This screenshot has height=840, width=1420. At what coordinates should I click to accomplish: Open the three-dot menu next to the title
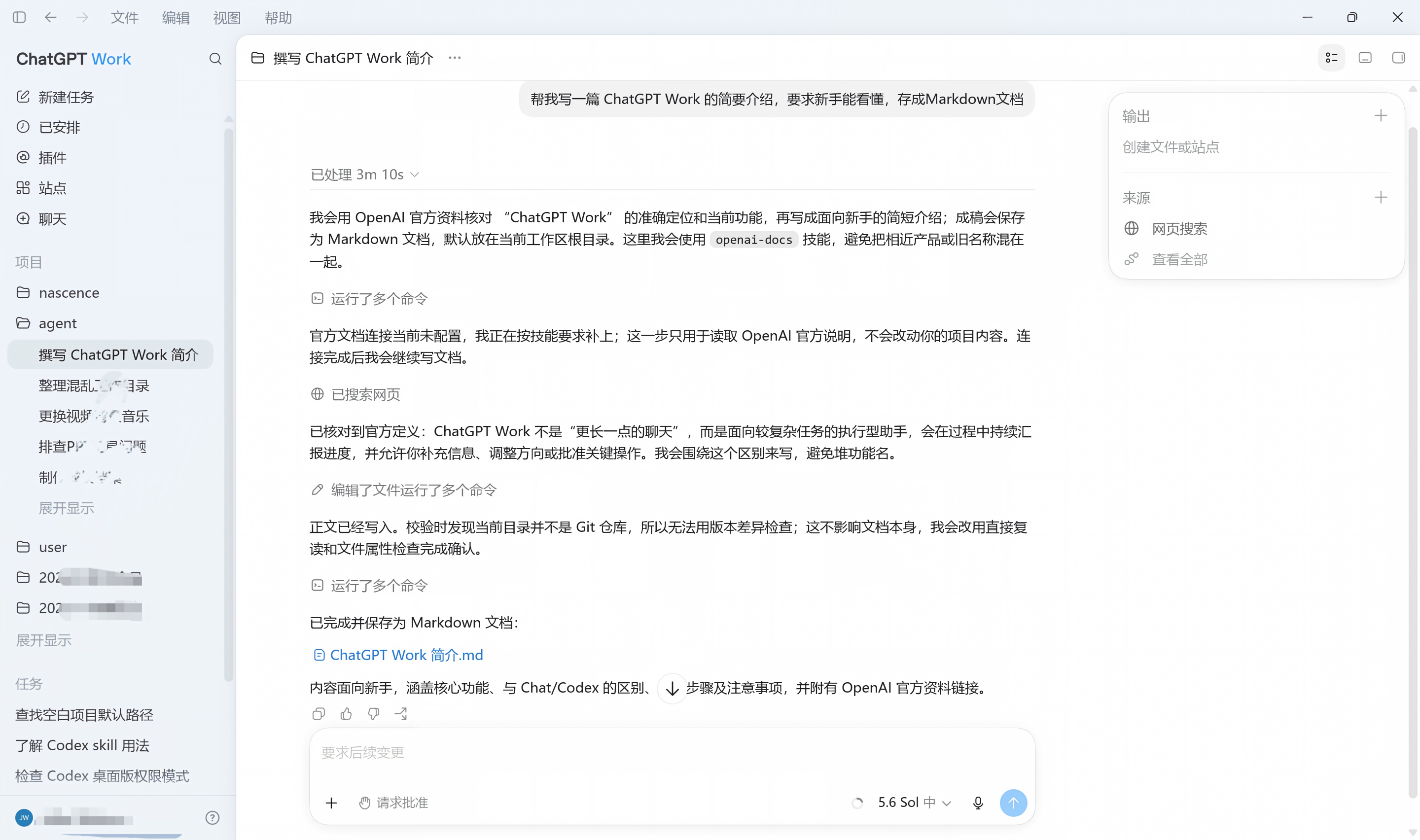tap(455, 58)
